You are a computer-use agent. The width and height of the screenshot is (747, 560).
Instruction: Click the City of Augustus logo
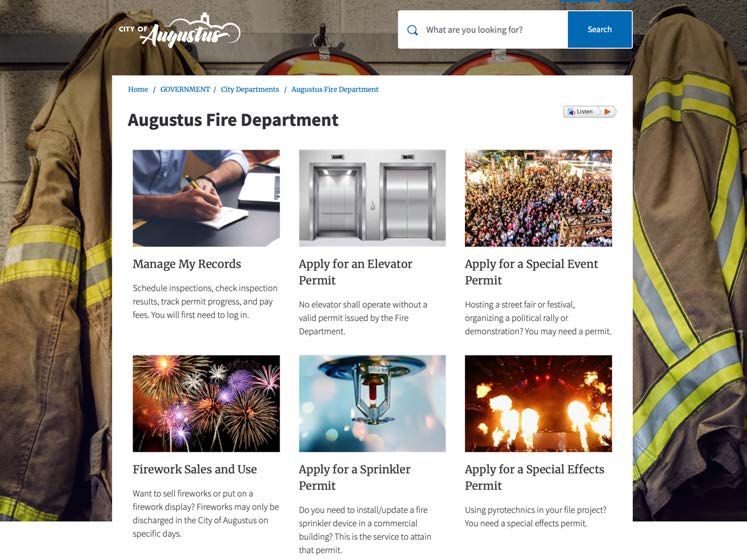[x=179, y=31]
